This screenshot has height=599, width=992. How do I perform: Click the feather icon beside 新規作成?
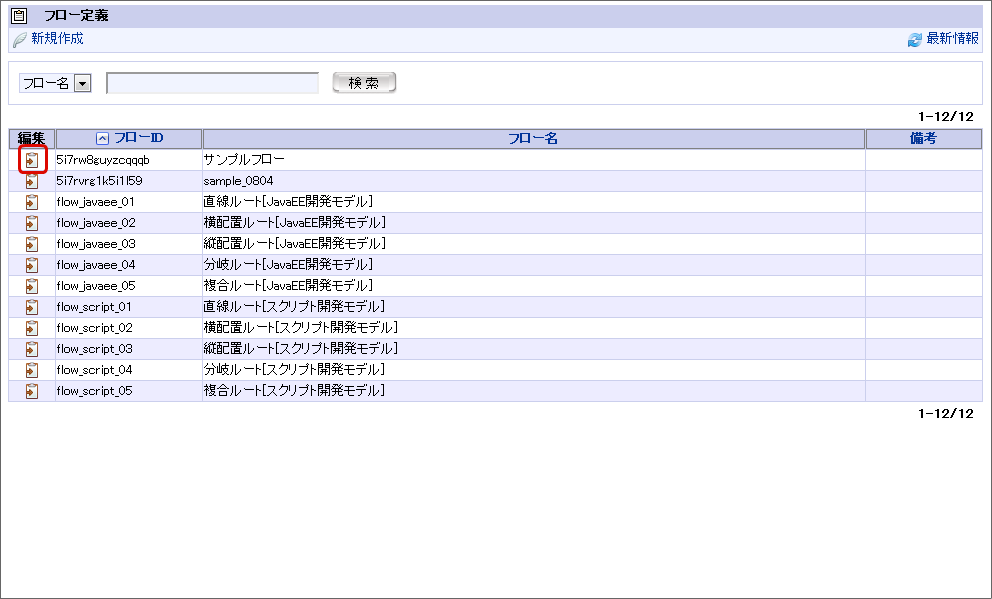click(x=20, y=40)
